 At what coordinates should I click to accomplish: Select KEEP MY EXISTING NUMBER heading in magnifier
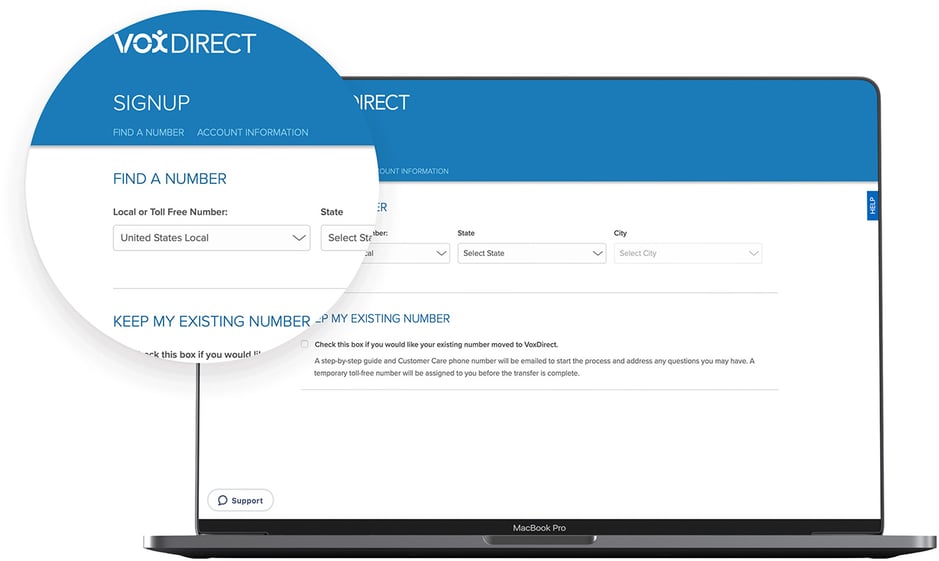(212, 322)
